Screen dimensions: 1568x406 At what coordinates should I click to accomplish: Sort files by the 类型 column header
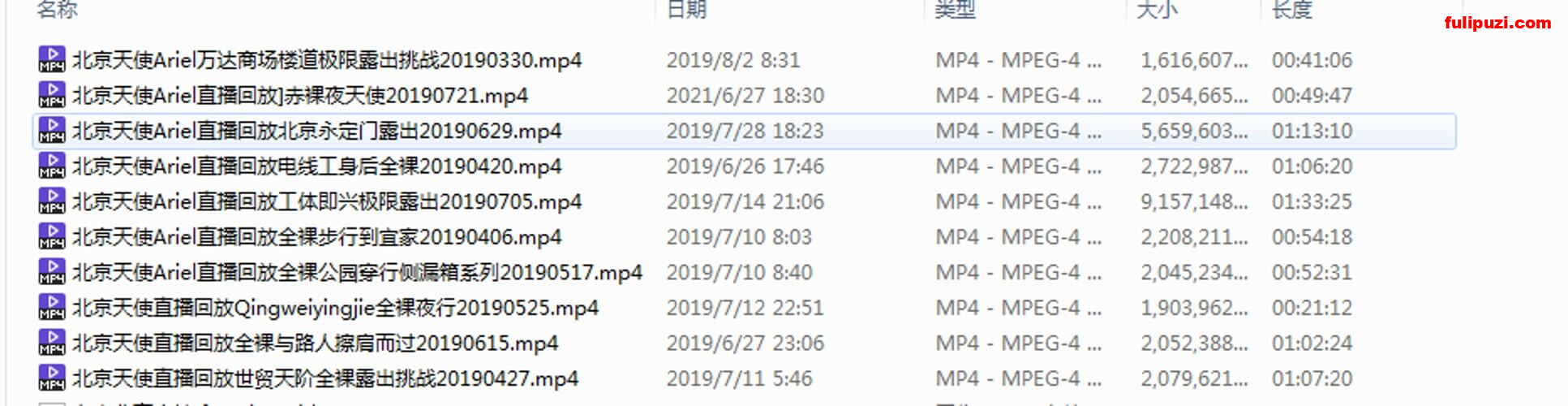click(x=956, y=9)
